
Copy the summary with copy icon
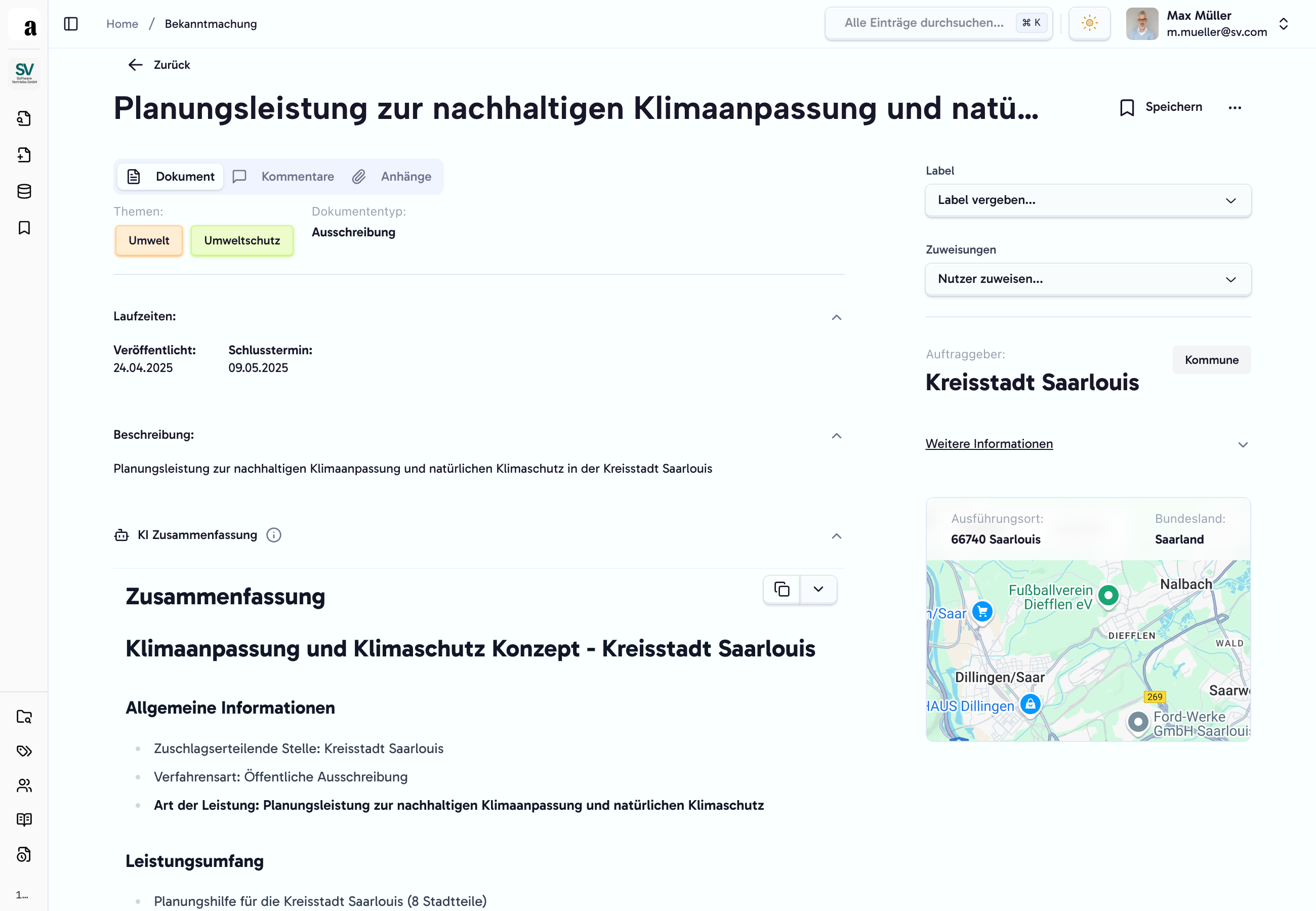[x=782, y=589]
